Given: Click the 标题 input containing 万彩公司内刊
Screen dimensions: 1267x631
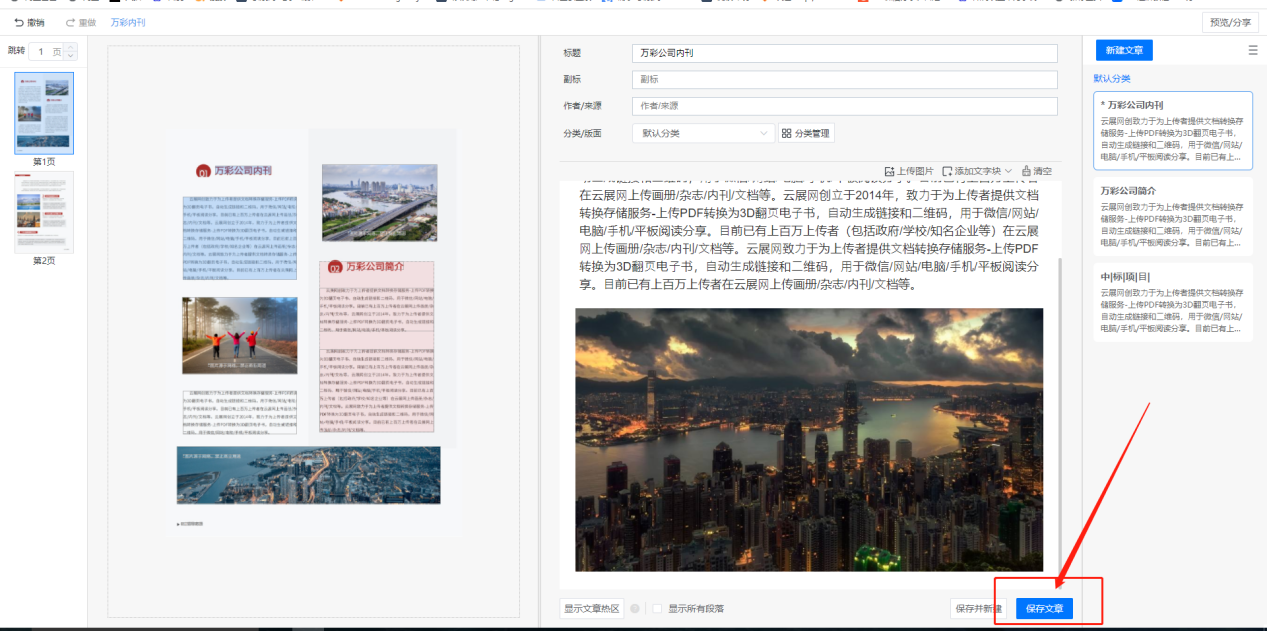Looking at the screenshot, I should pyautogui.click(x=844, y=53).
